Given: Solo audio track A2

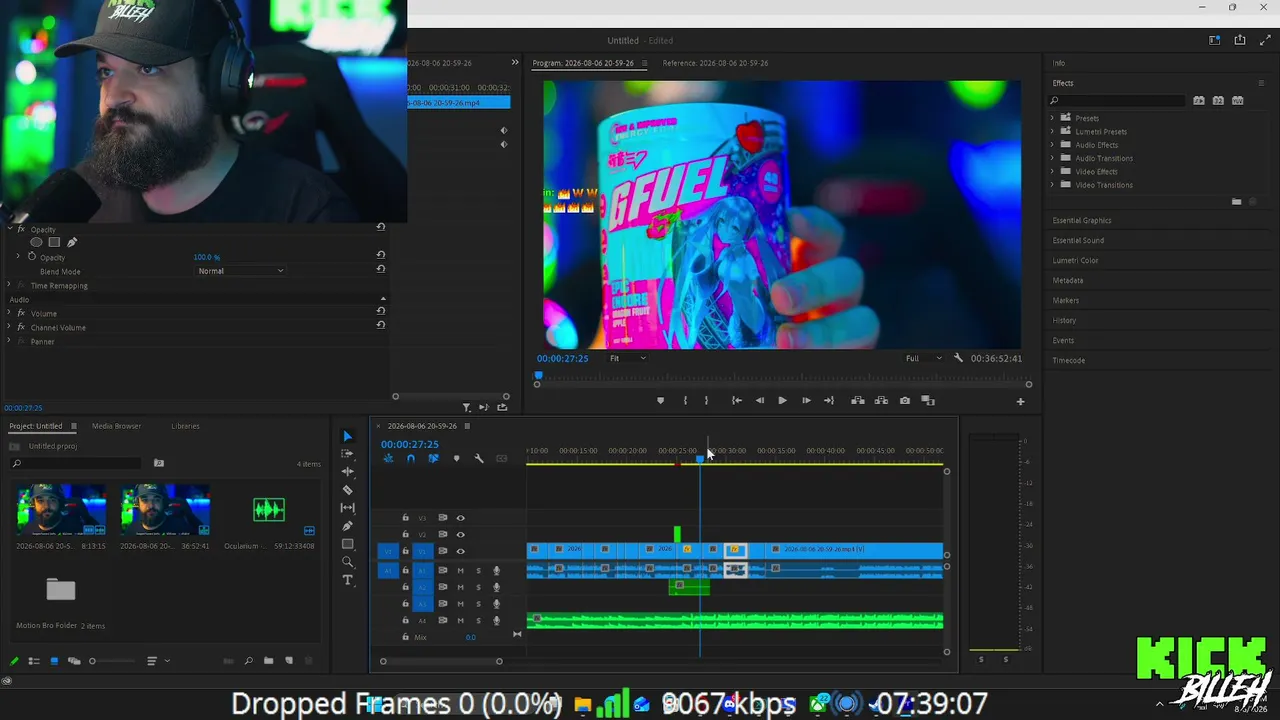Looking at the screenshot, I should pos(478,587).
